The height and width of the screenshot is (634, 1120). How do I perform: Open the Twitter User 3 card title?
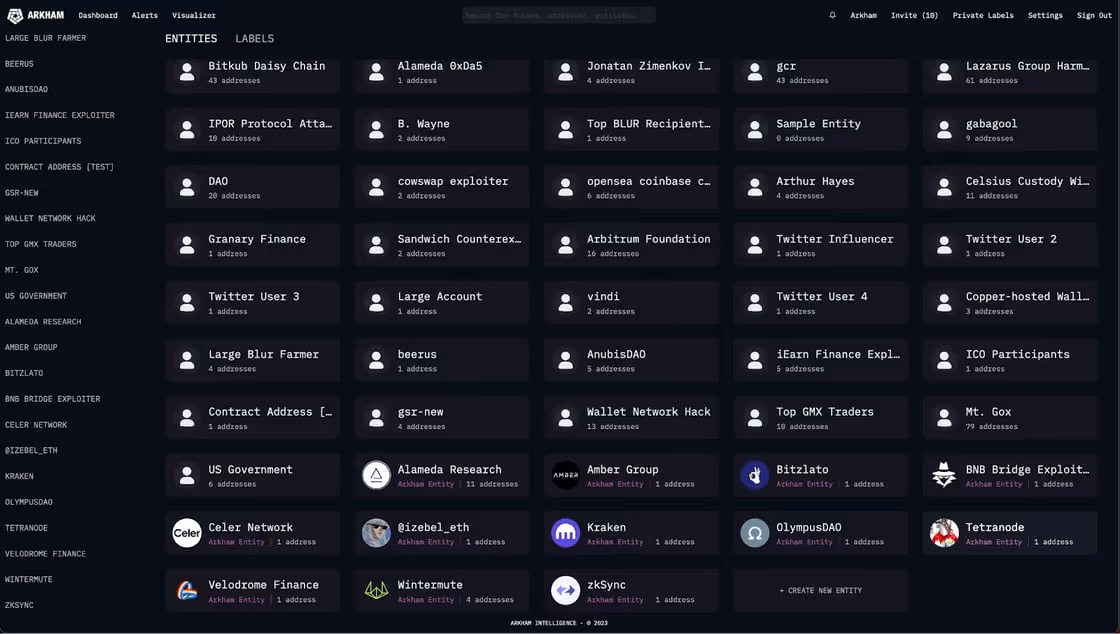tap(254, 296)
